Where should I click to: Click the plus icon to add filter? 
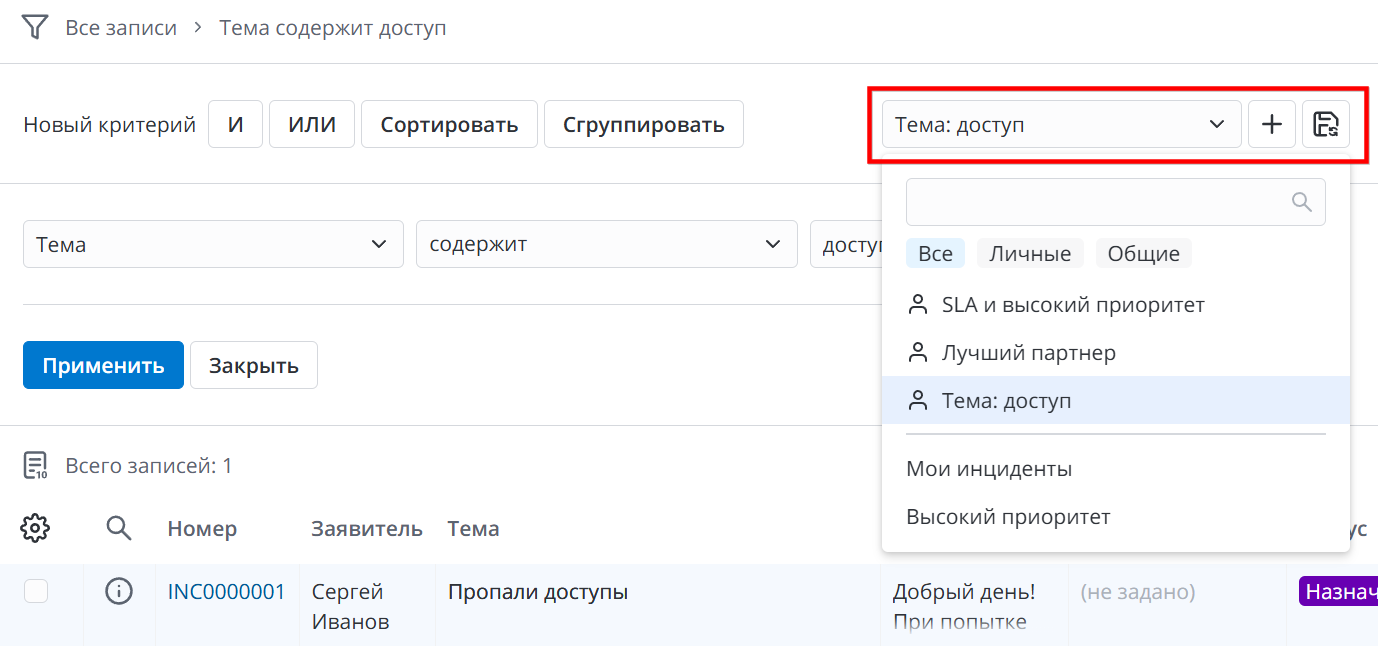(1271, 124)
